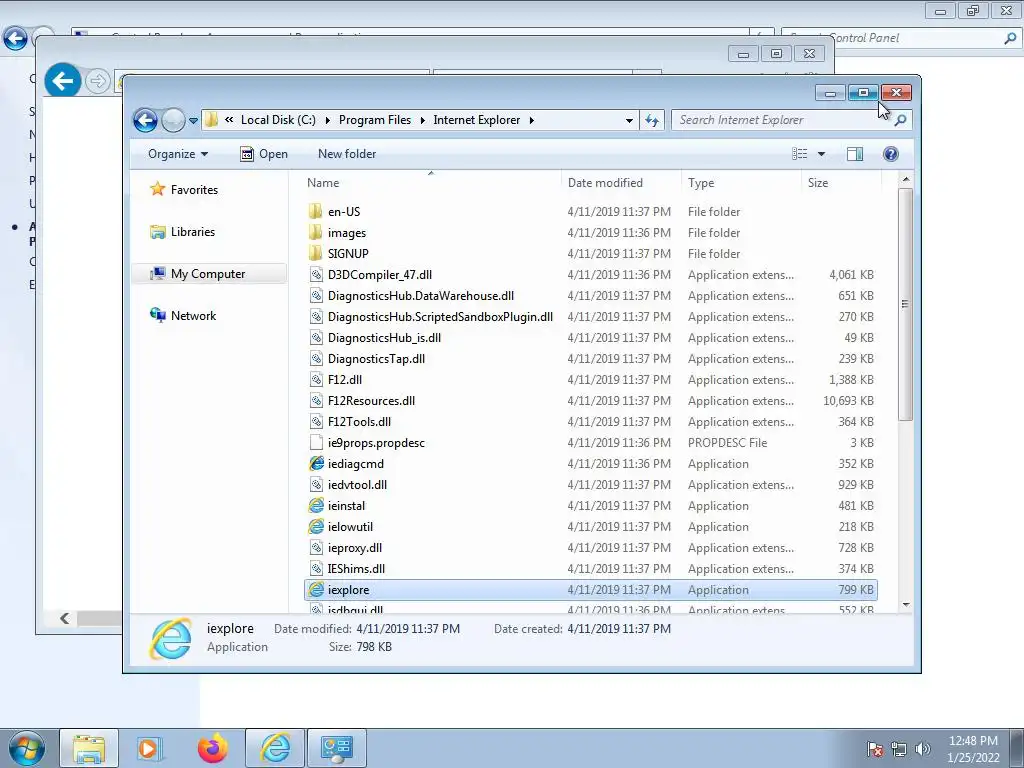1024x768 pixels.
Task: Select D3DCompiler_47.dll file icon
Action: tap(315, 274)
